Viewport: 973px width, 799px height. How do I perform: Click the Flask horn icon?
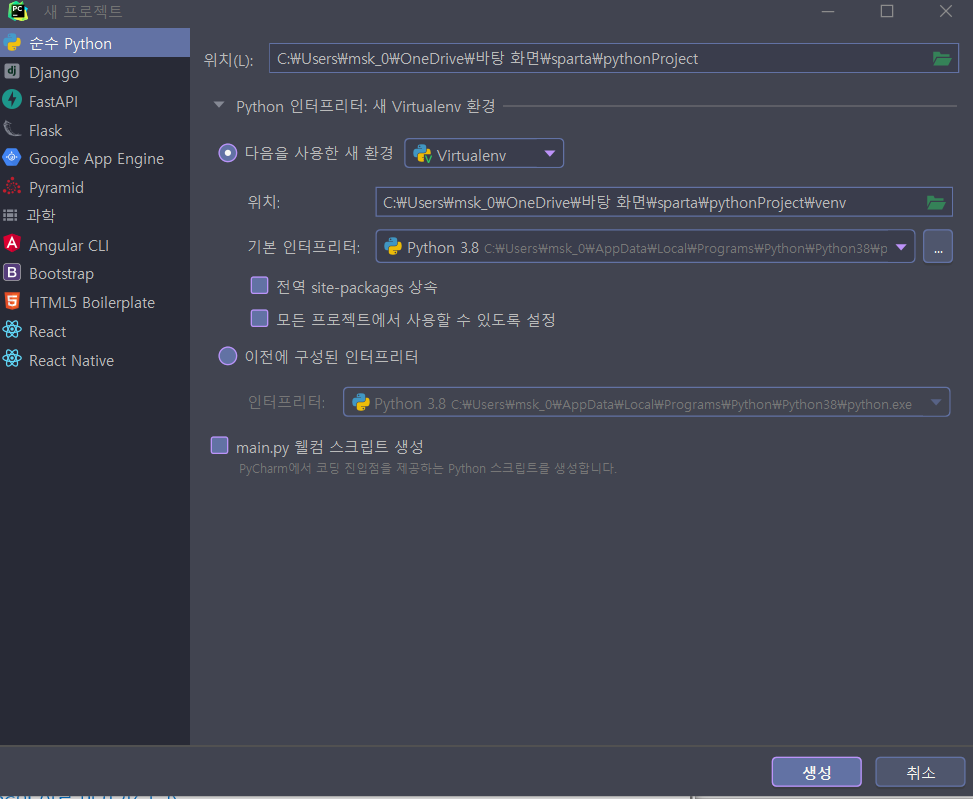point(12,129)
